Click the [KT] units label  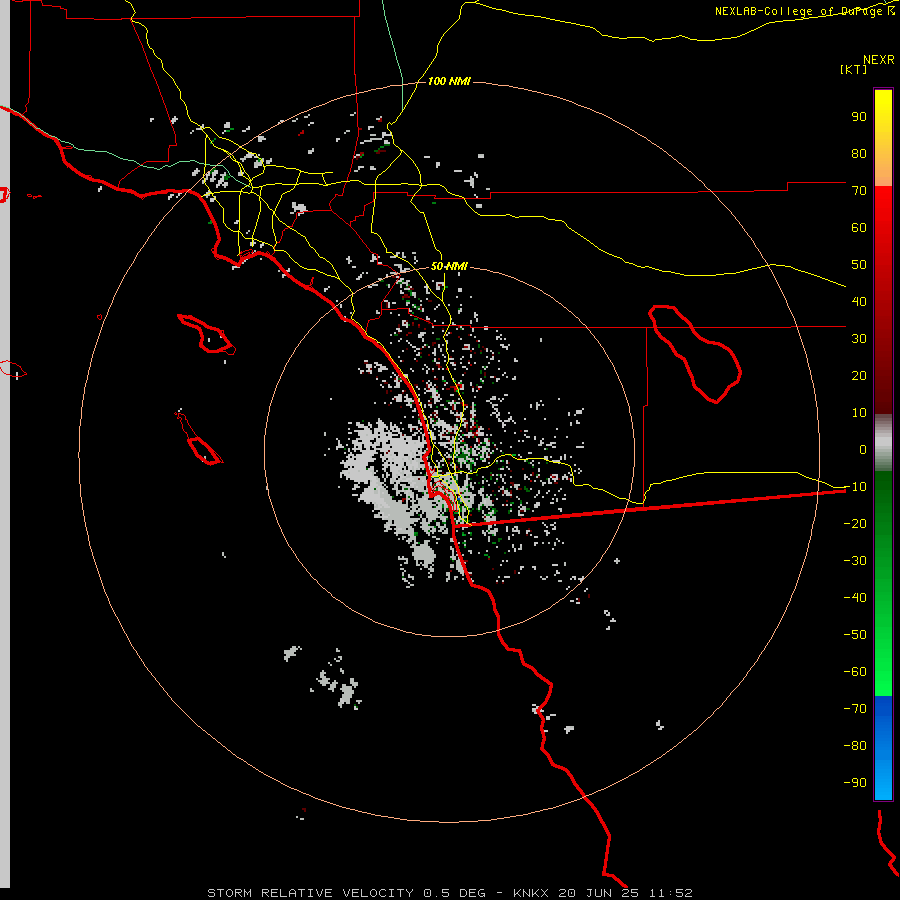tap(853, 69)
